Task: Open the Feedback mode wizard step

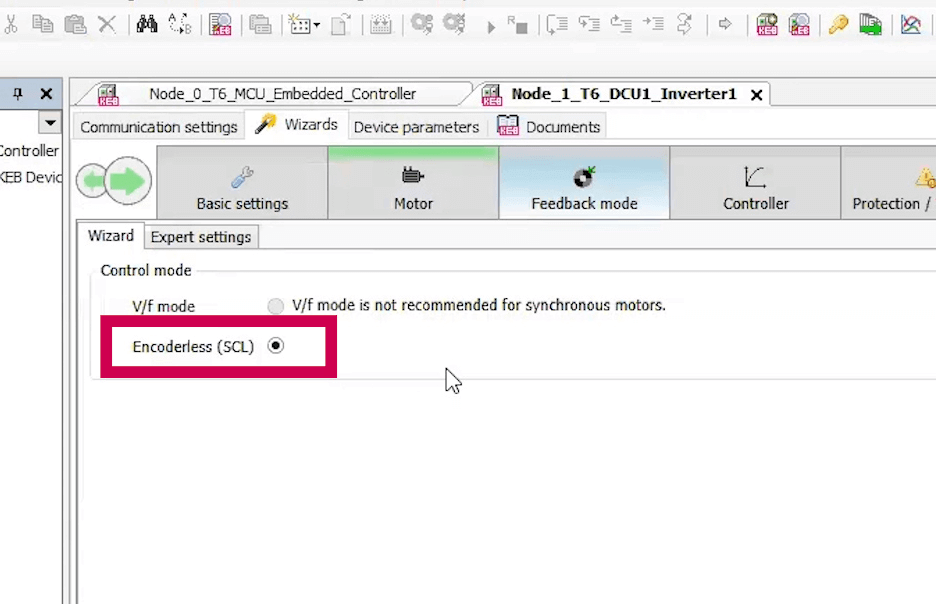Action: tap(584, 183)
